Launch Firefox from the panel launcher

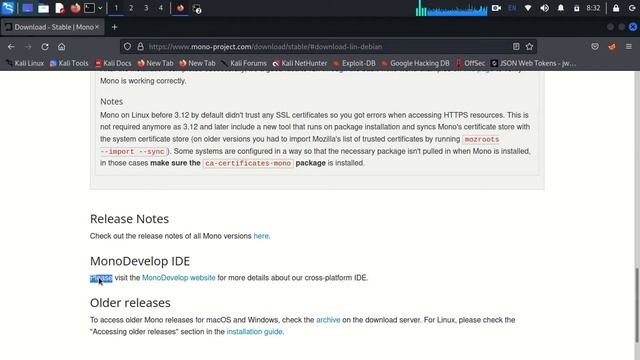(75, 8)
